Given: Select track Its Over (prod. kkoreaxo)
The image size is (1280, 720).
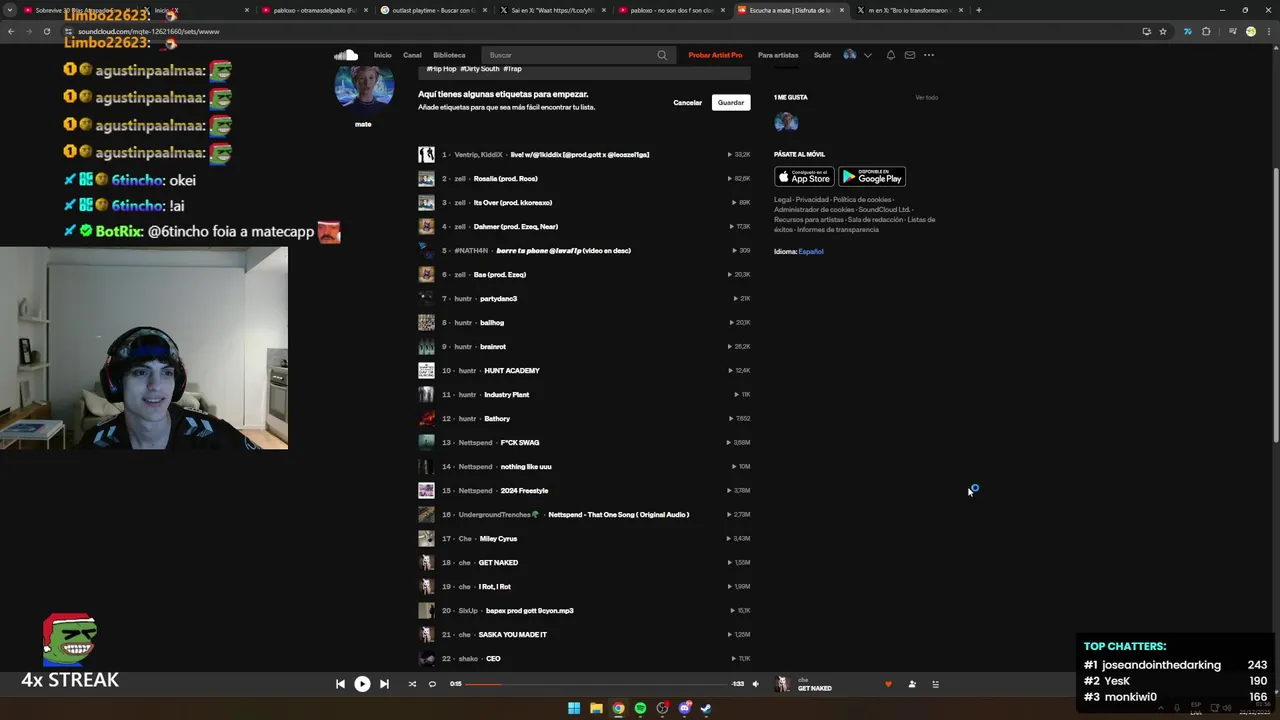Looking at the screenshot, I should click(513, 203).
